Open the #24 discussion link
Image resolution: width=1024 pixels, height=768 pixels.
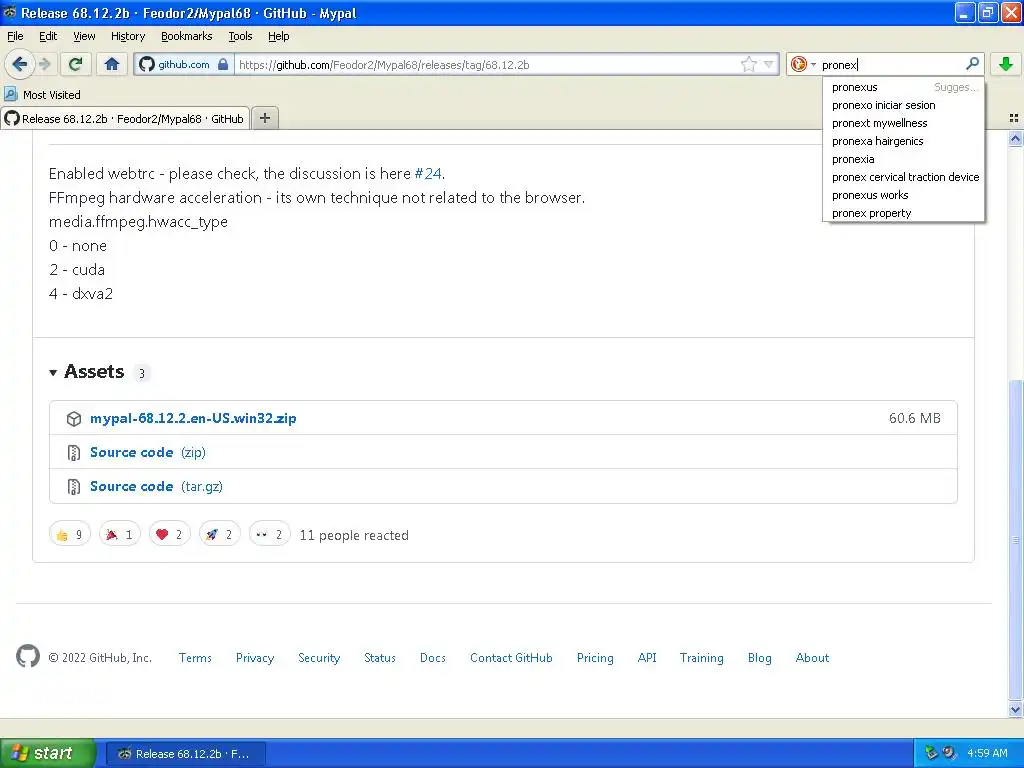[x=428, y=174]
